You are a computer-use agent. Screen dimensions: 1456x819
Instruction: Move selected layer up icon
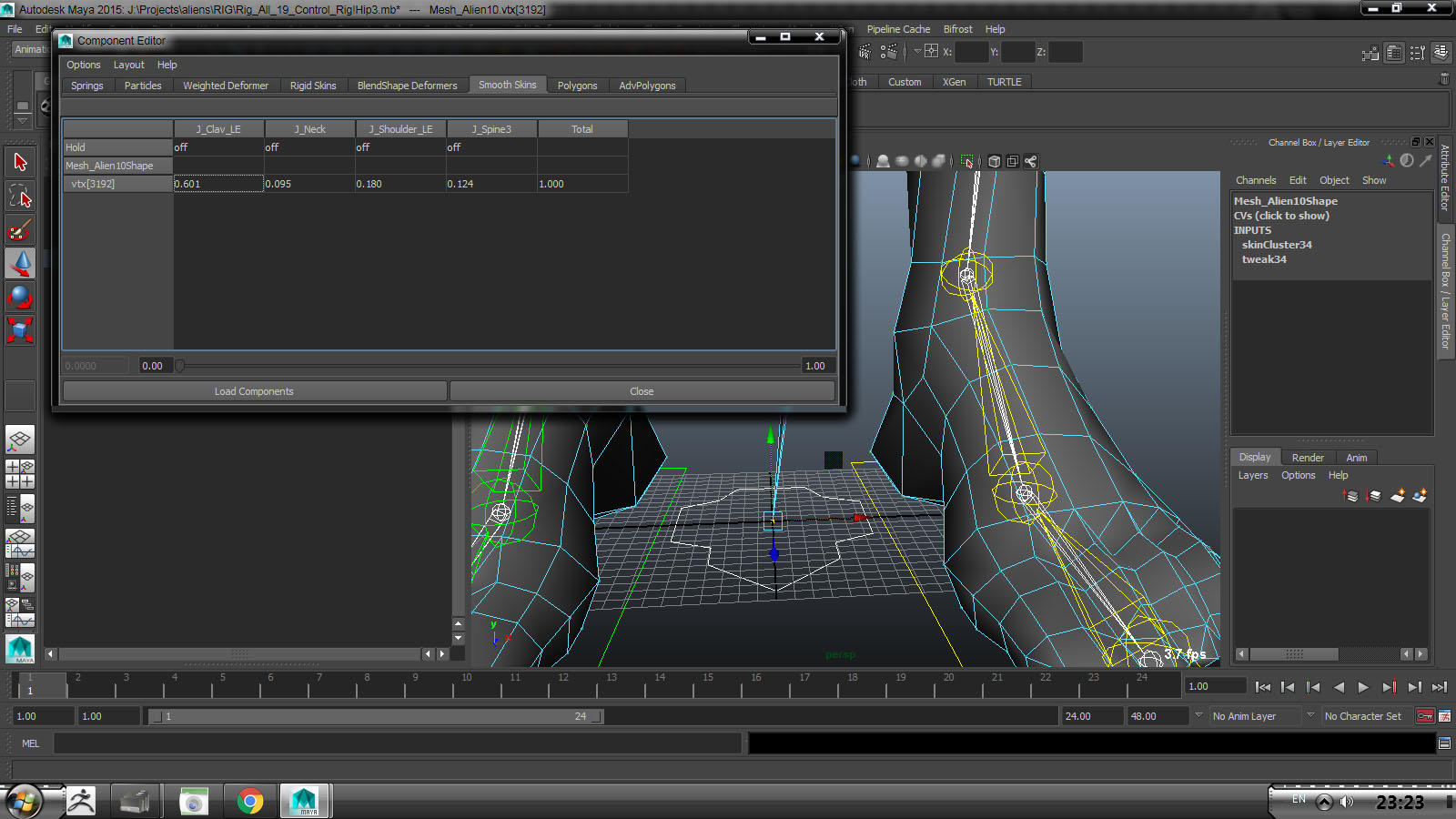pyautogui.click(x=1351, y=496)
